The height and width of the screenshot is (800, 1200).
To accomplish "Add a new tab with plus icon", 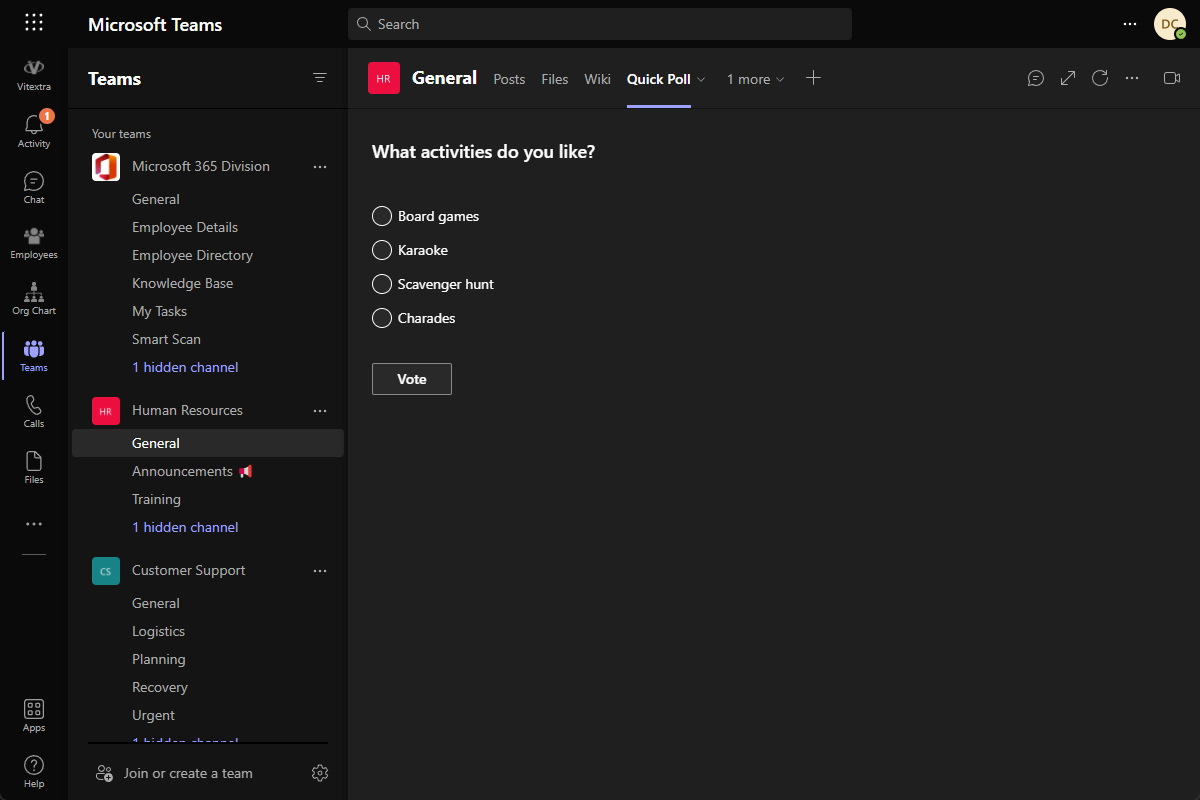I will (x=814, y=78).
